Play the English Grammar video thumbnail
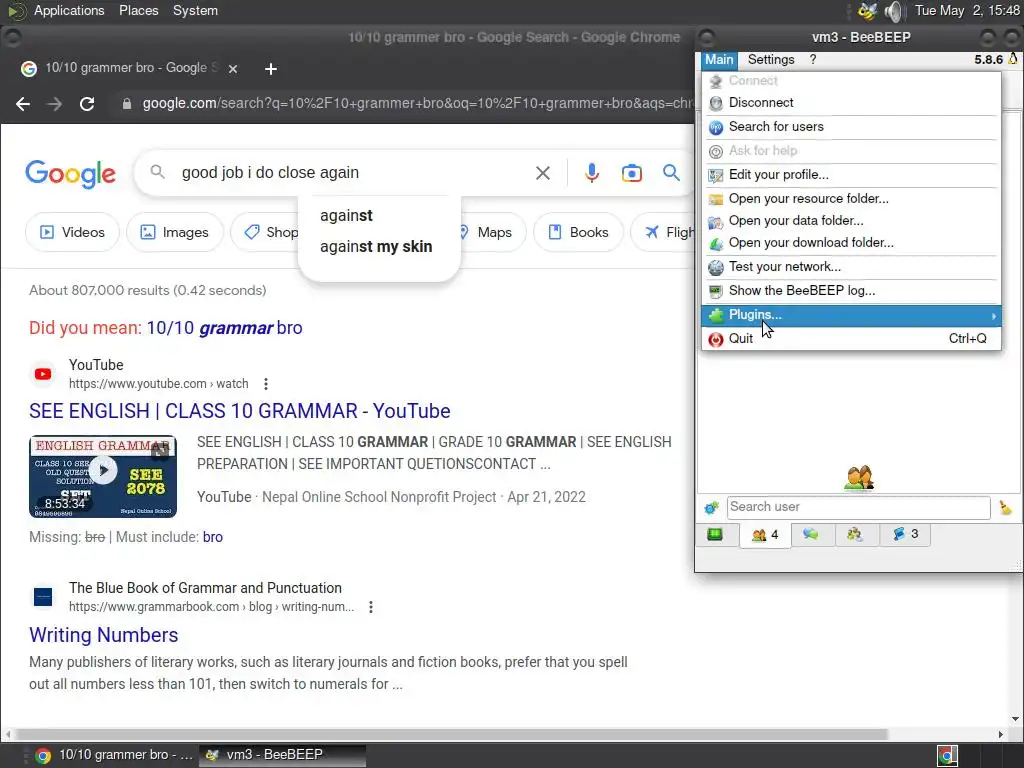The height and width of the screenshot is (768, 1024). pos(103,477)
